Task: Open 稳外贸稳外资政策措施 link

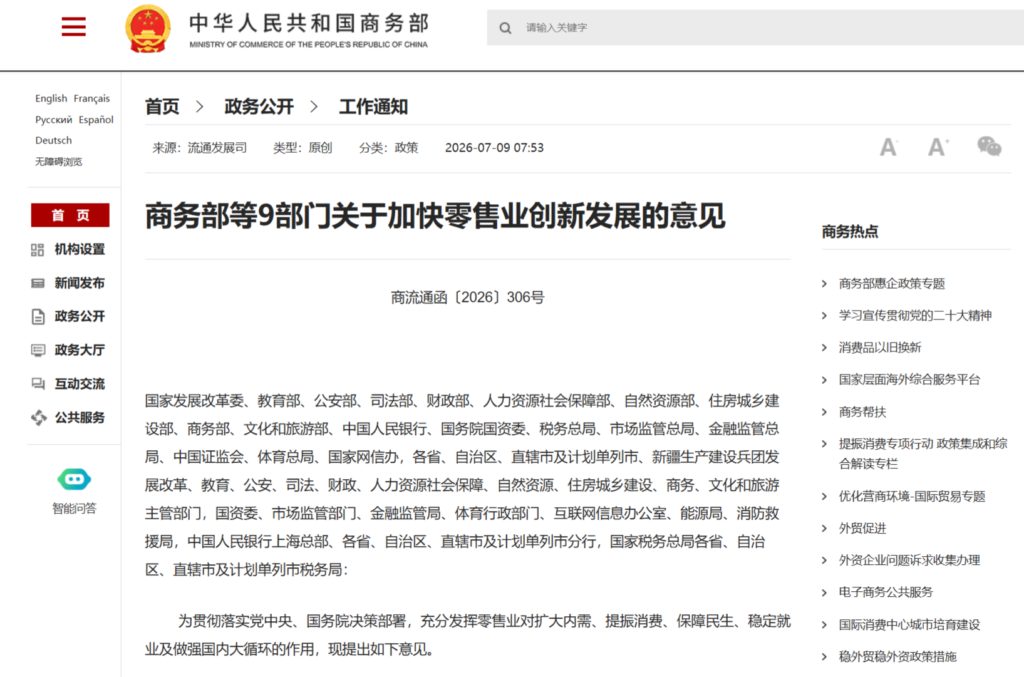Action: tap(897, 657)
